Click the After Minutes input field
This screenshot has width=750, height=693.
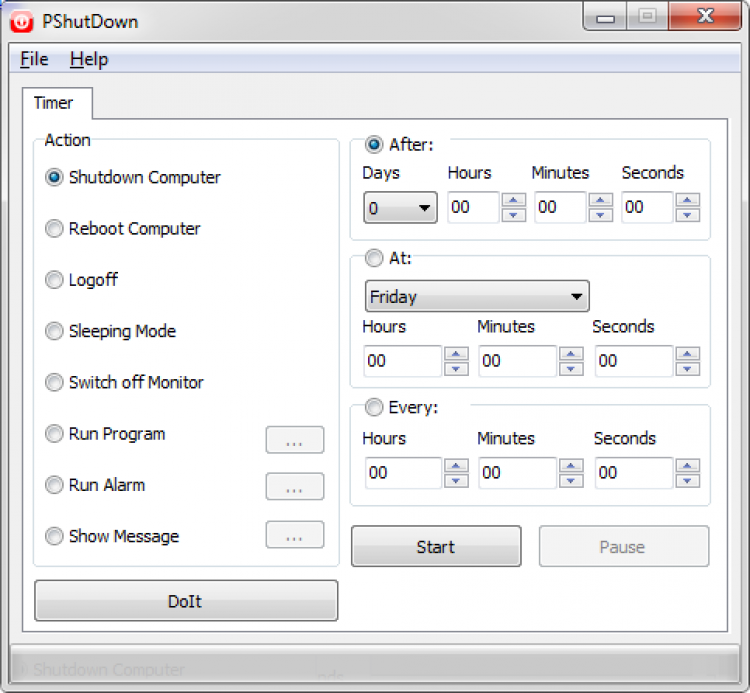(x=561, y=208)
